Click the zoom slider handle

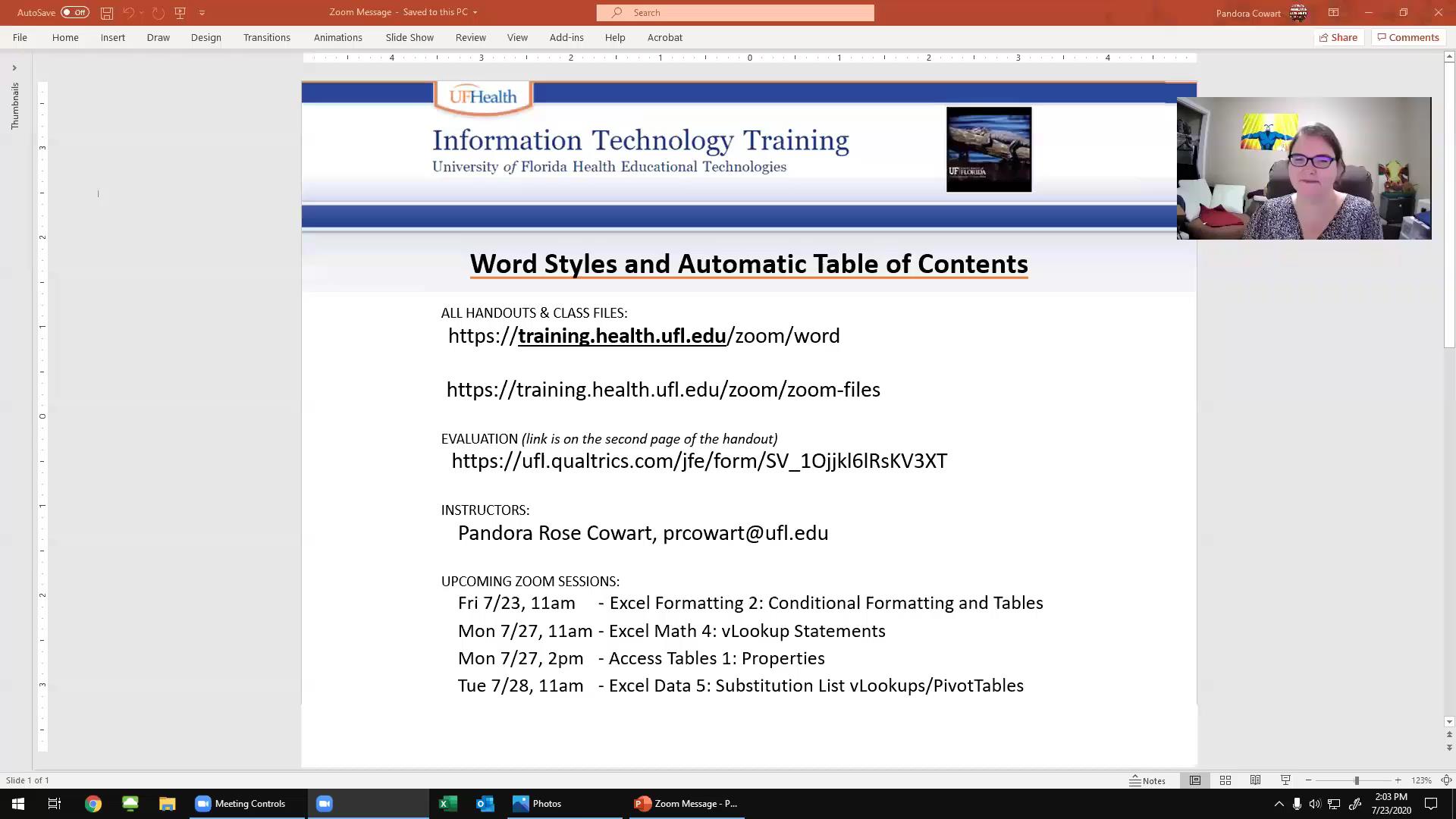[1357, 780]
